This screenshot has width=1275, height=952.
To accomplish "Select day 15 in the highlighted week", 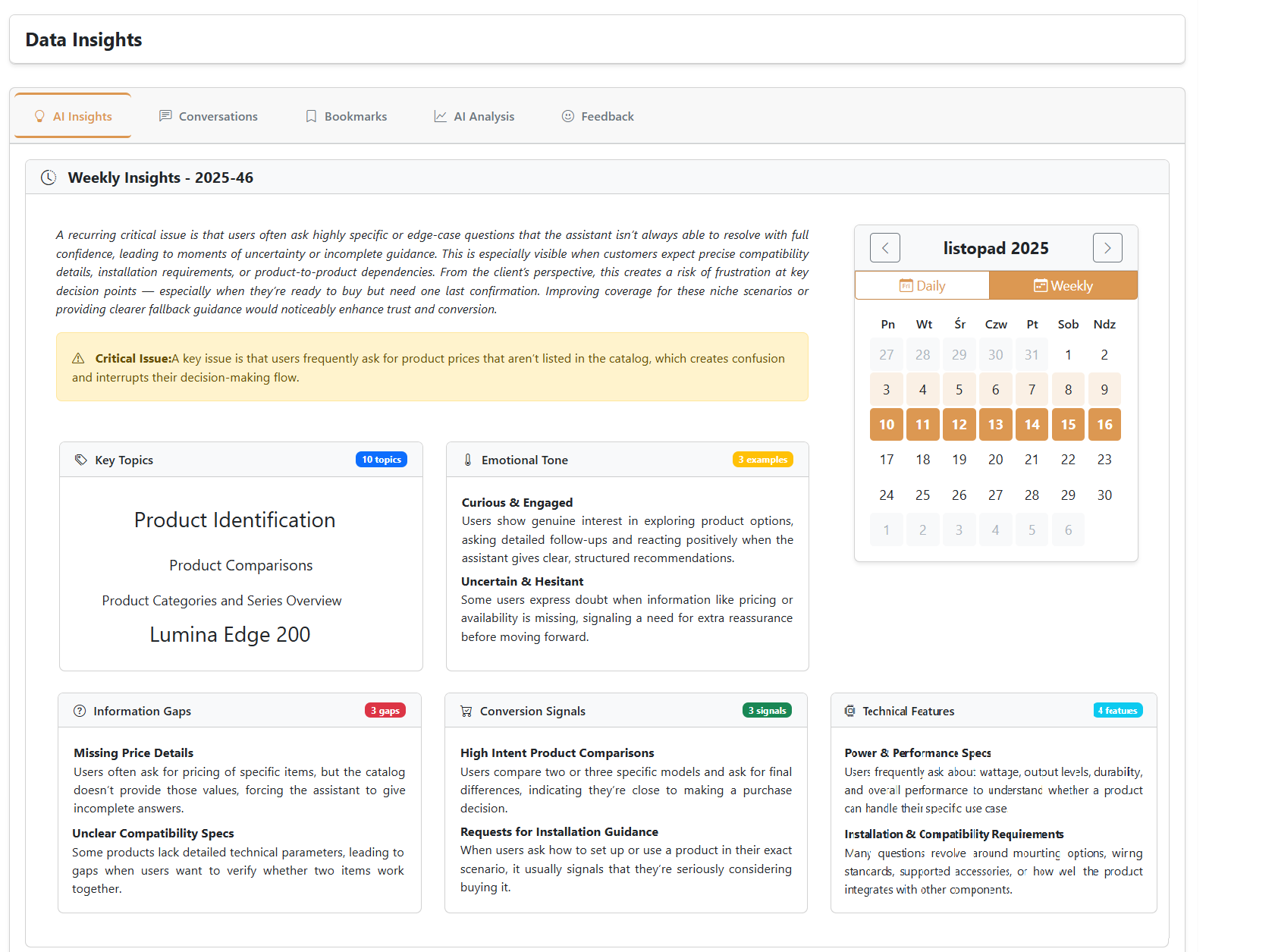I will pos(1068,424).
